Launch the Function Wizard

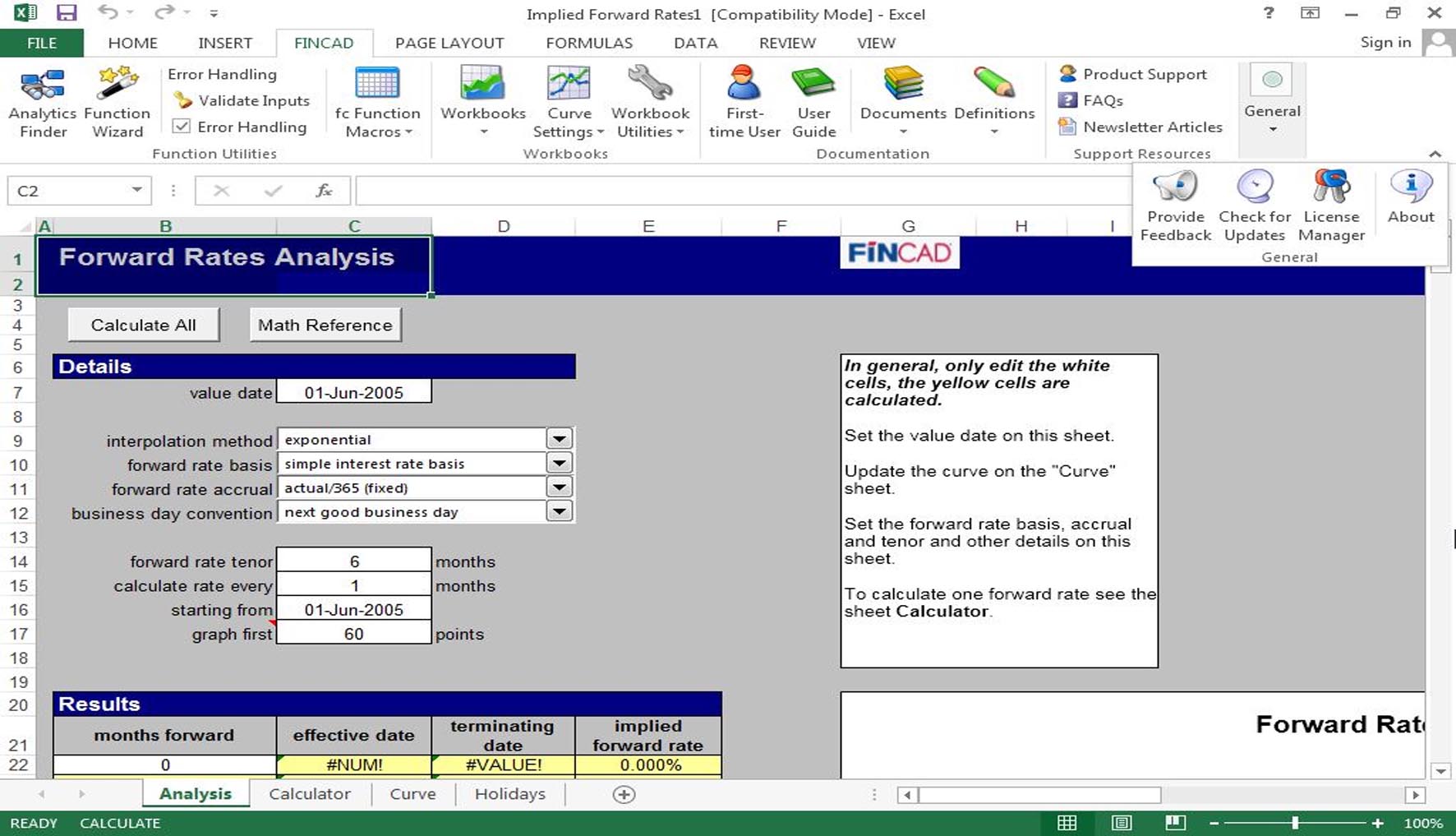click(117, 103)
